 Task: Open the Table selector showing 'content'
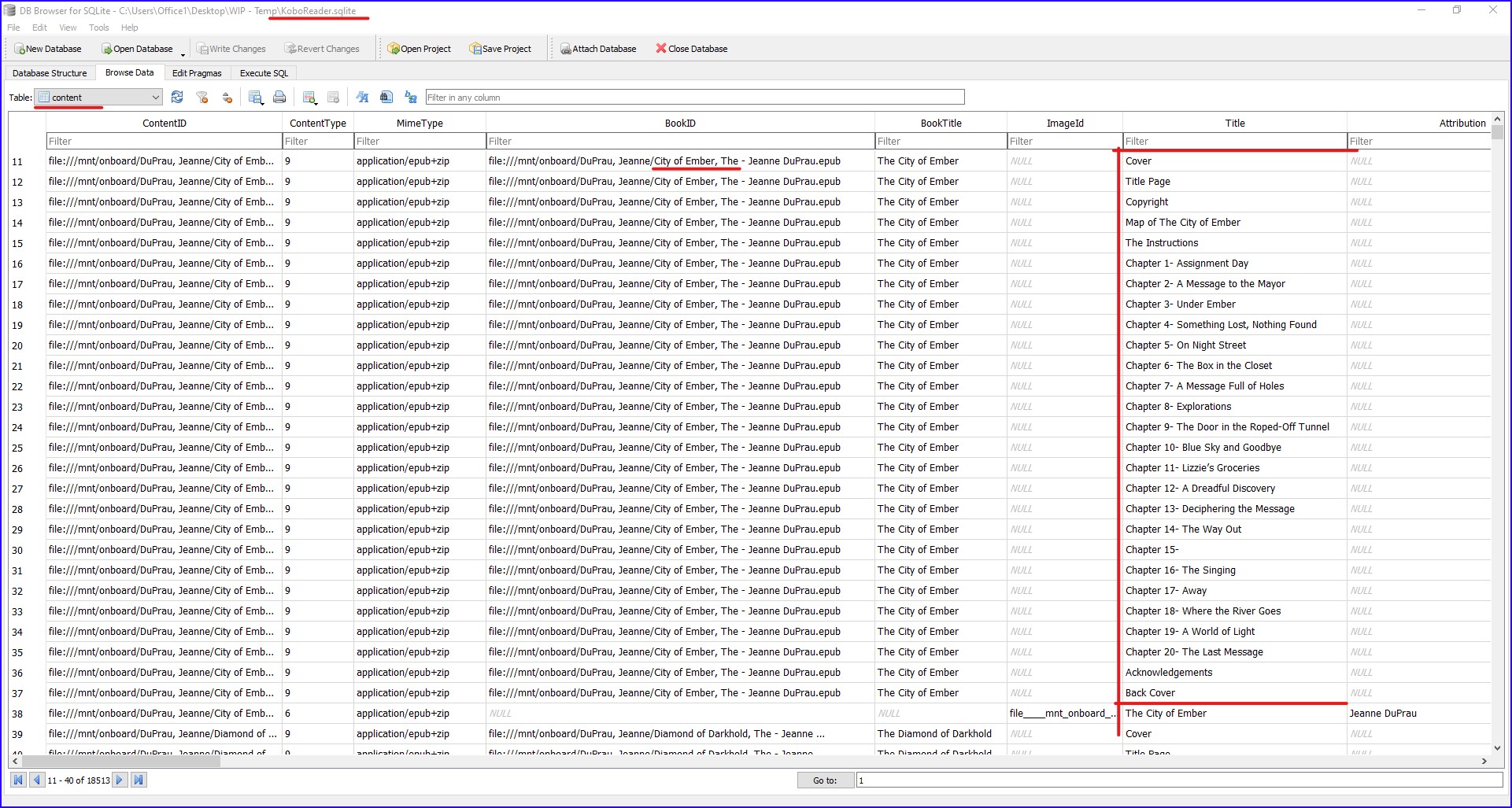pos(98,98)
